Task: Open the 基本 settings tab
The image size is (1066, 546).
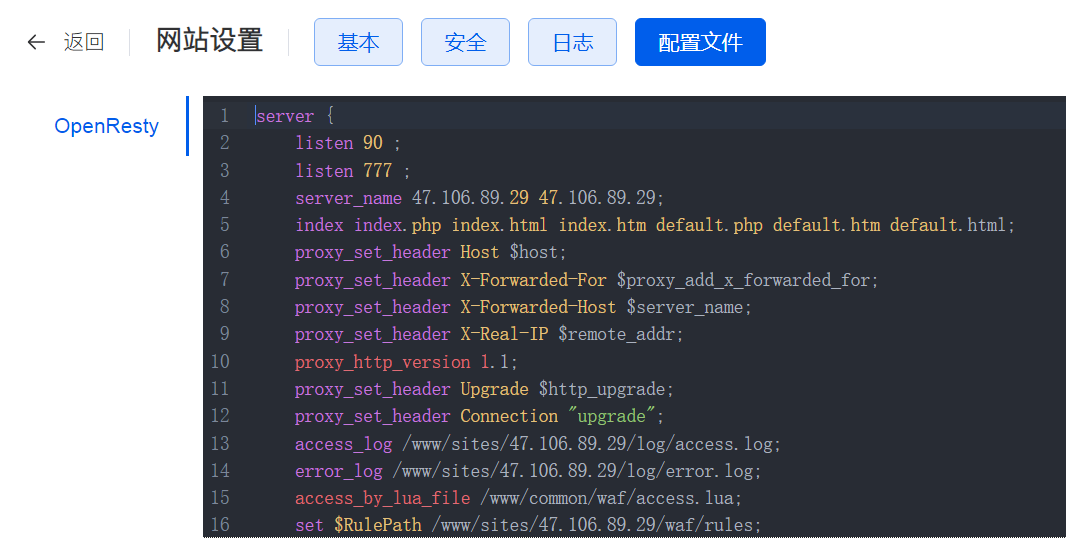Action: pos(358,42)
